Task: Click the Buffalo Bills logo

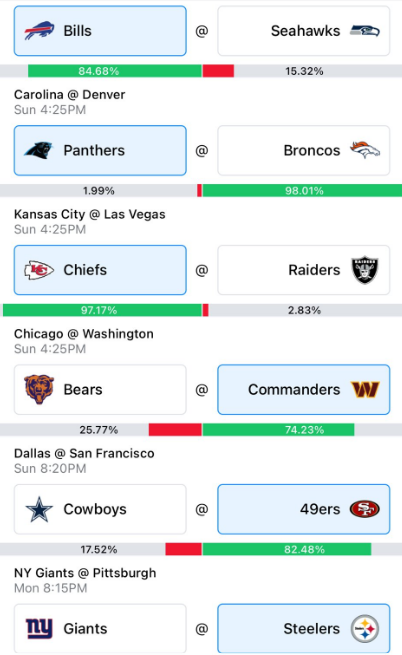Action: pos(39,31)
